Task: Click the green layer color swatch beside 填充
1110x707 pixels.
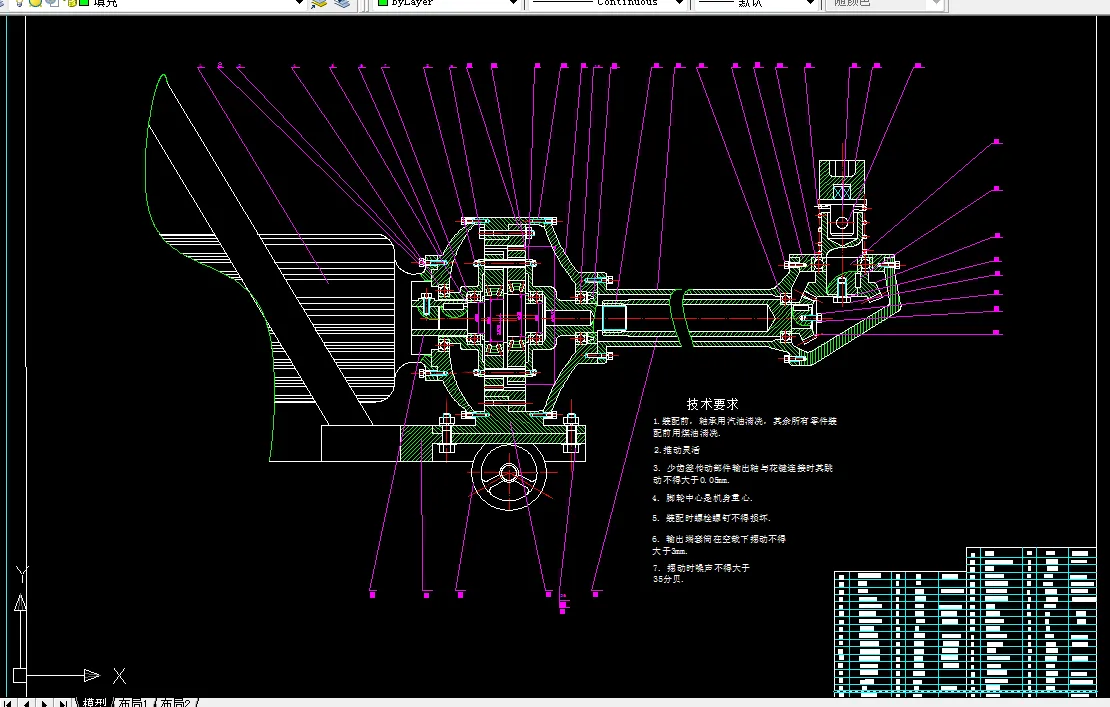Action: click(x=84, y=2)
